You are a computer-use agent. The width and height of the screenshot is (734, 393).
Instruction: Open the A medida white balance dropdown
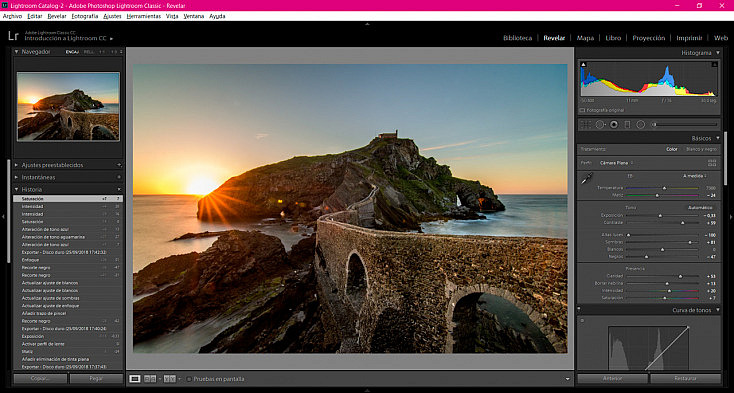[695, 176]
